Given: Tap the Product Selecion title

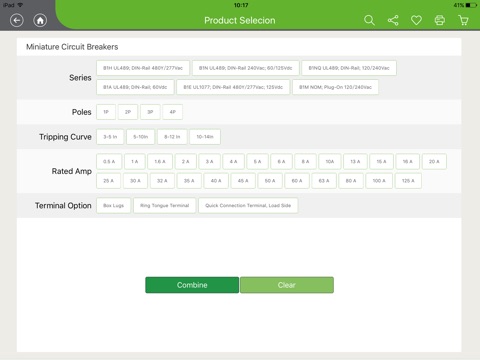Looking at the screenshot, I should click(x=240, y=20).
